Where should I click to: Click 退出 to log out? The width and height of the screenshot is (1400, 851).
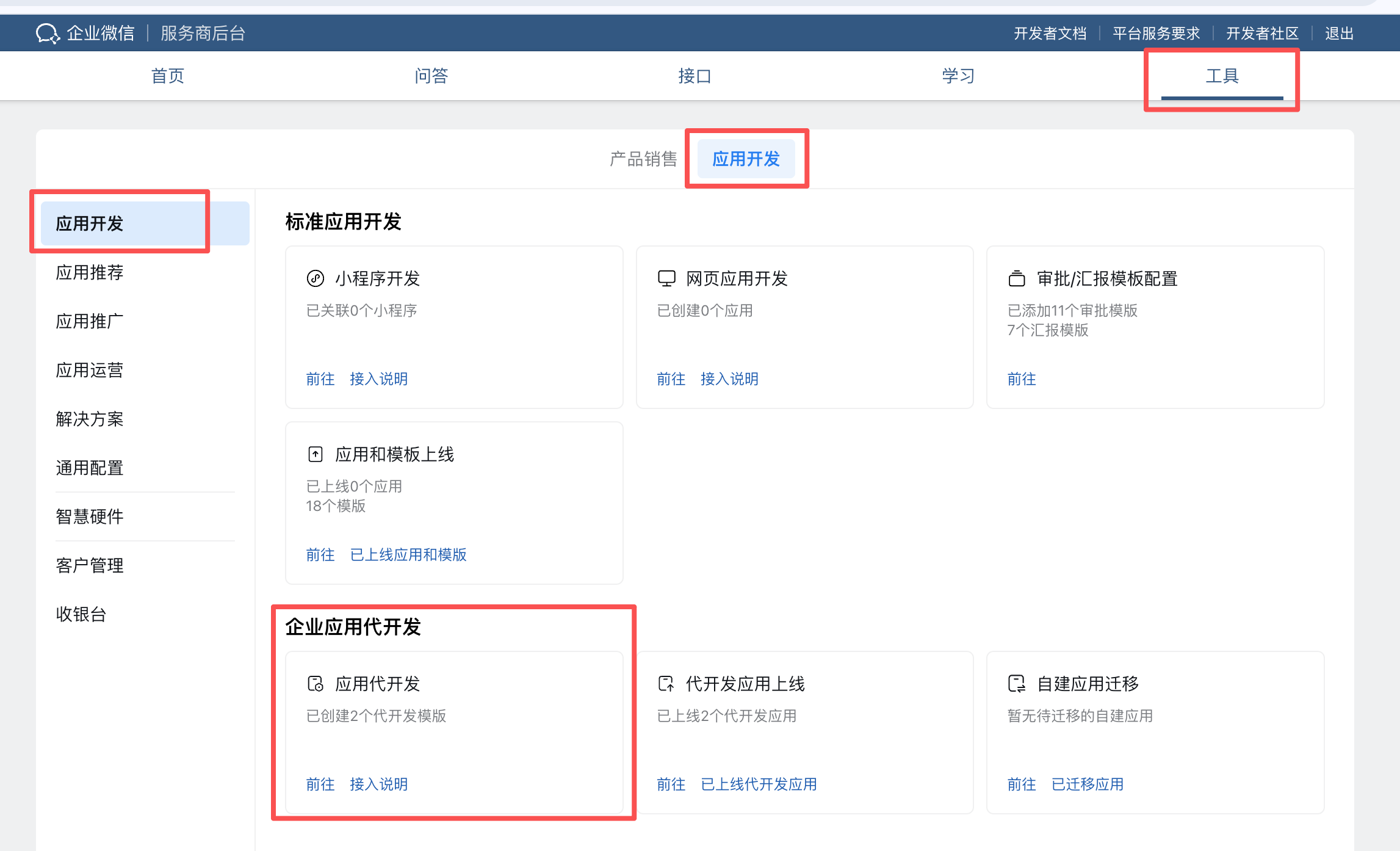1339,34
